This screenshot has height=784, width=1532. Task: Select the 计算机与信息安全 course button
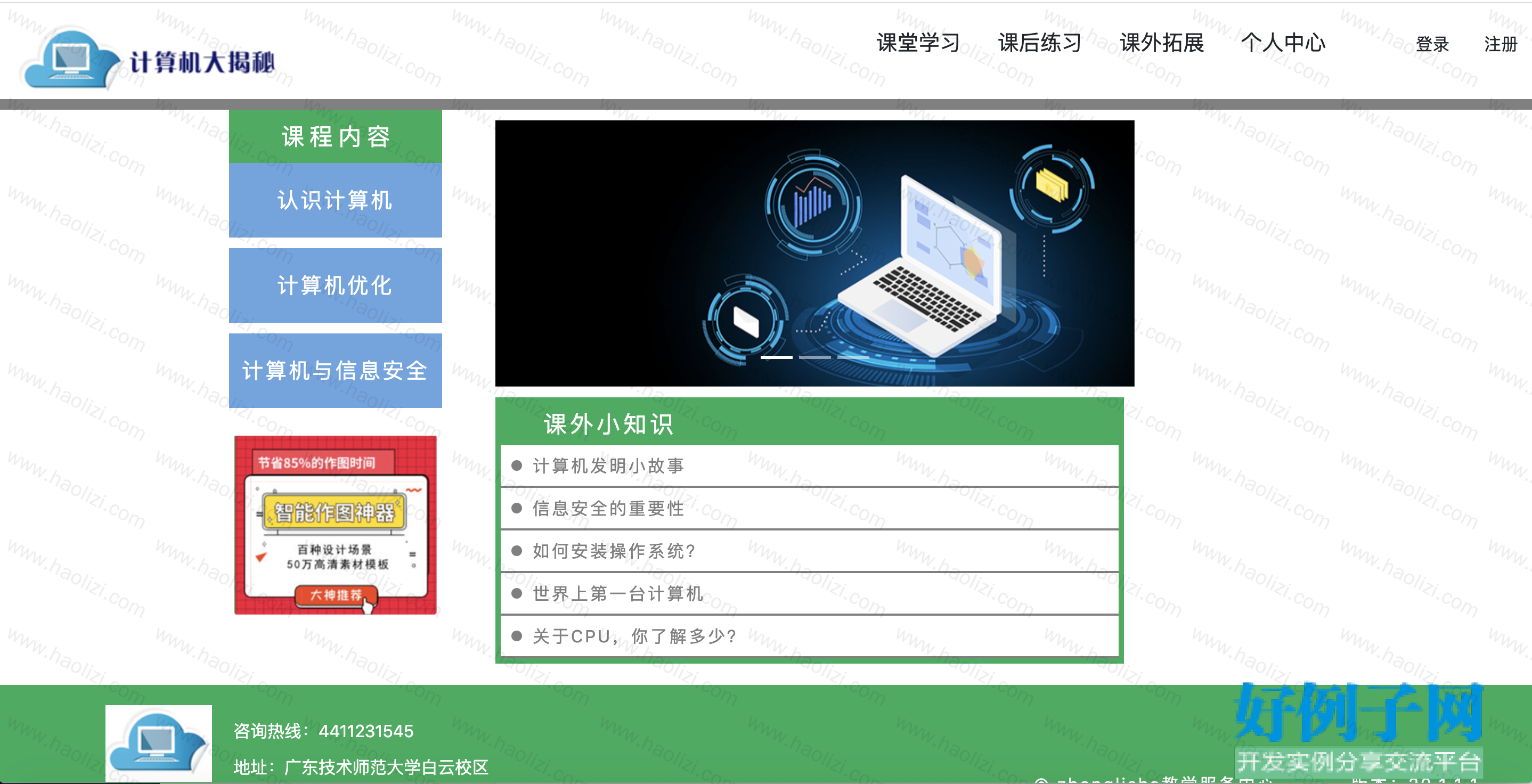click(336, 371)
